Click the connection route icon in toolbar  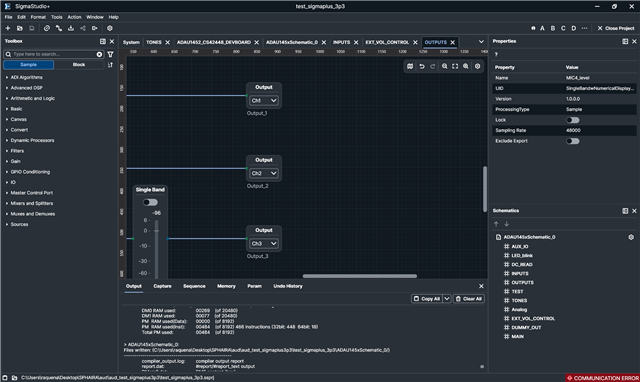(x=59, y=28)
